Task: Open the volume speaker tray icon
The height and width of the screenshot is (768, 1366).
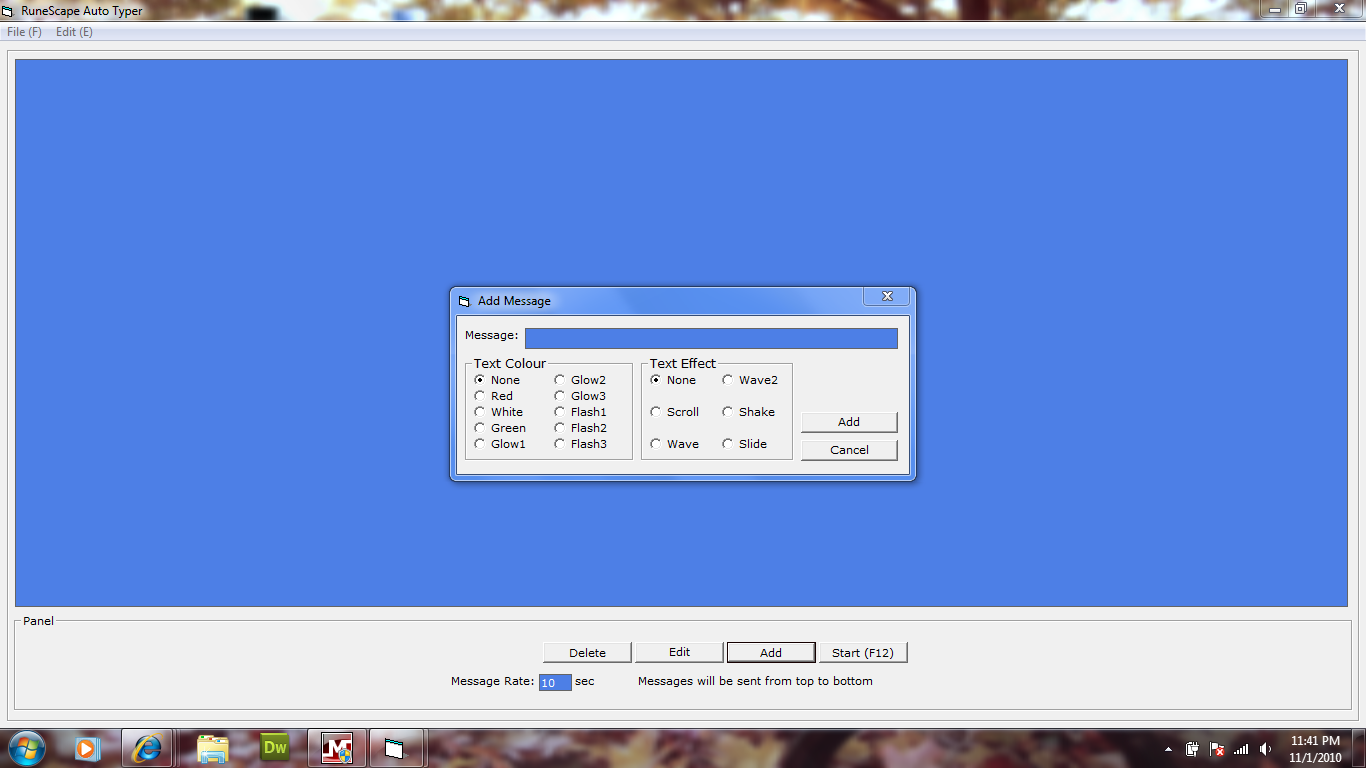Action: click(x=1265, y=749)
